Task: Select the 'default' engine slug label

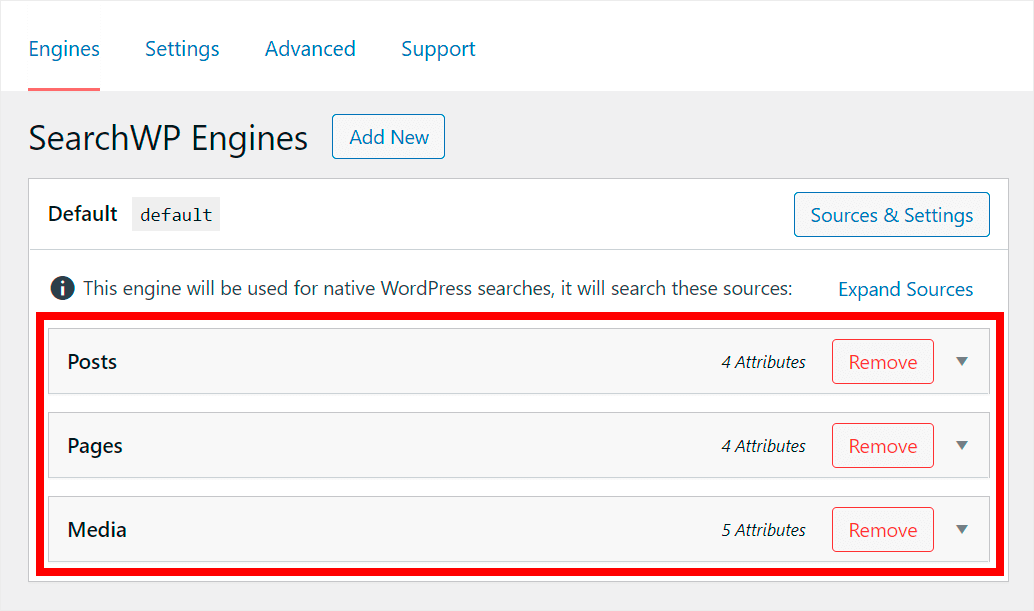Action: click(176, 214)
